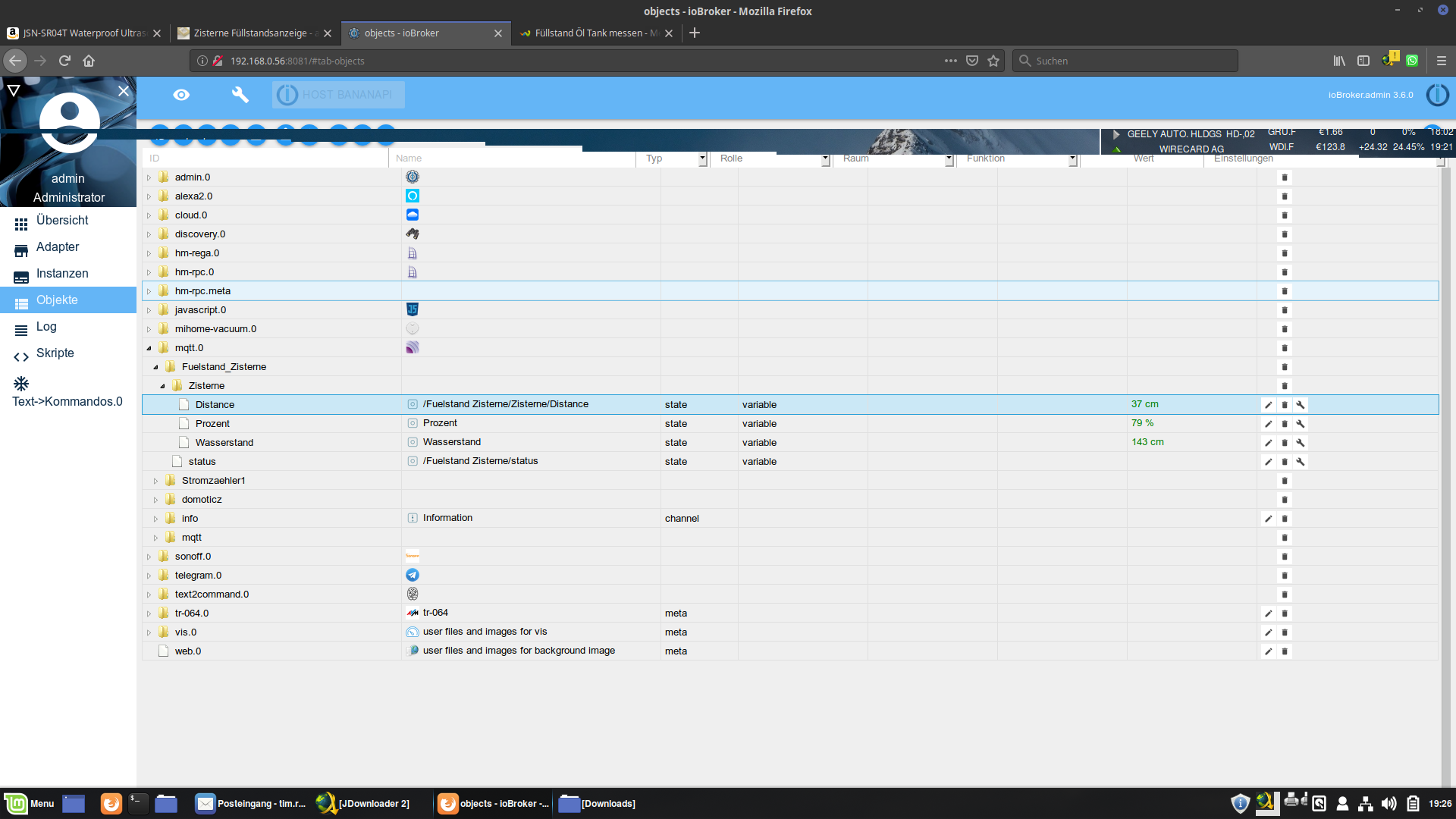Viewport: 1456px width, 819px height.
Task: Select the Skripte sidebar menu item
Action: pyautogui.click(x=55, y=352)
